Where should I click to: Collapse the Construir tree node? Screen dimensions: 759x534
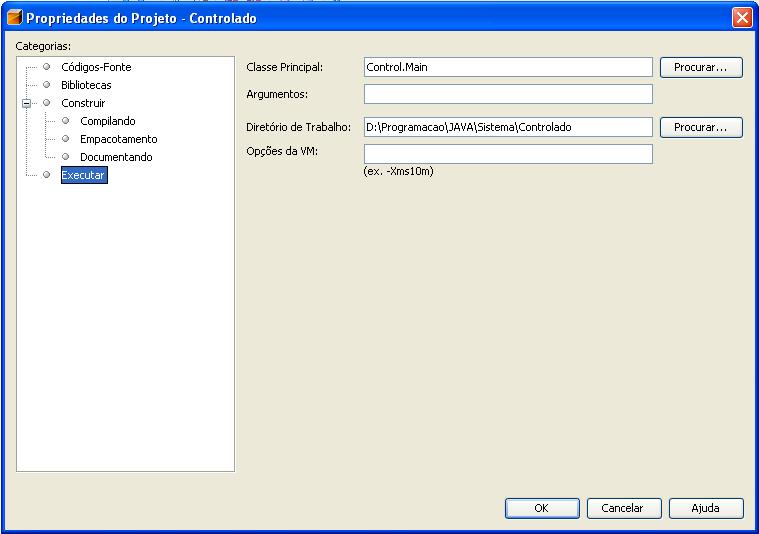pyautogui.click(x=27, y=103)
